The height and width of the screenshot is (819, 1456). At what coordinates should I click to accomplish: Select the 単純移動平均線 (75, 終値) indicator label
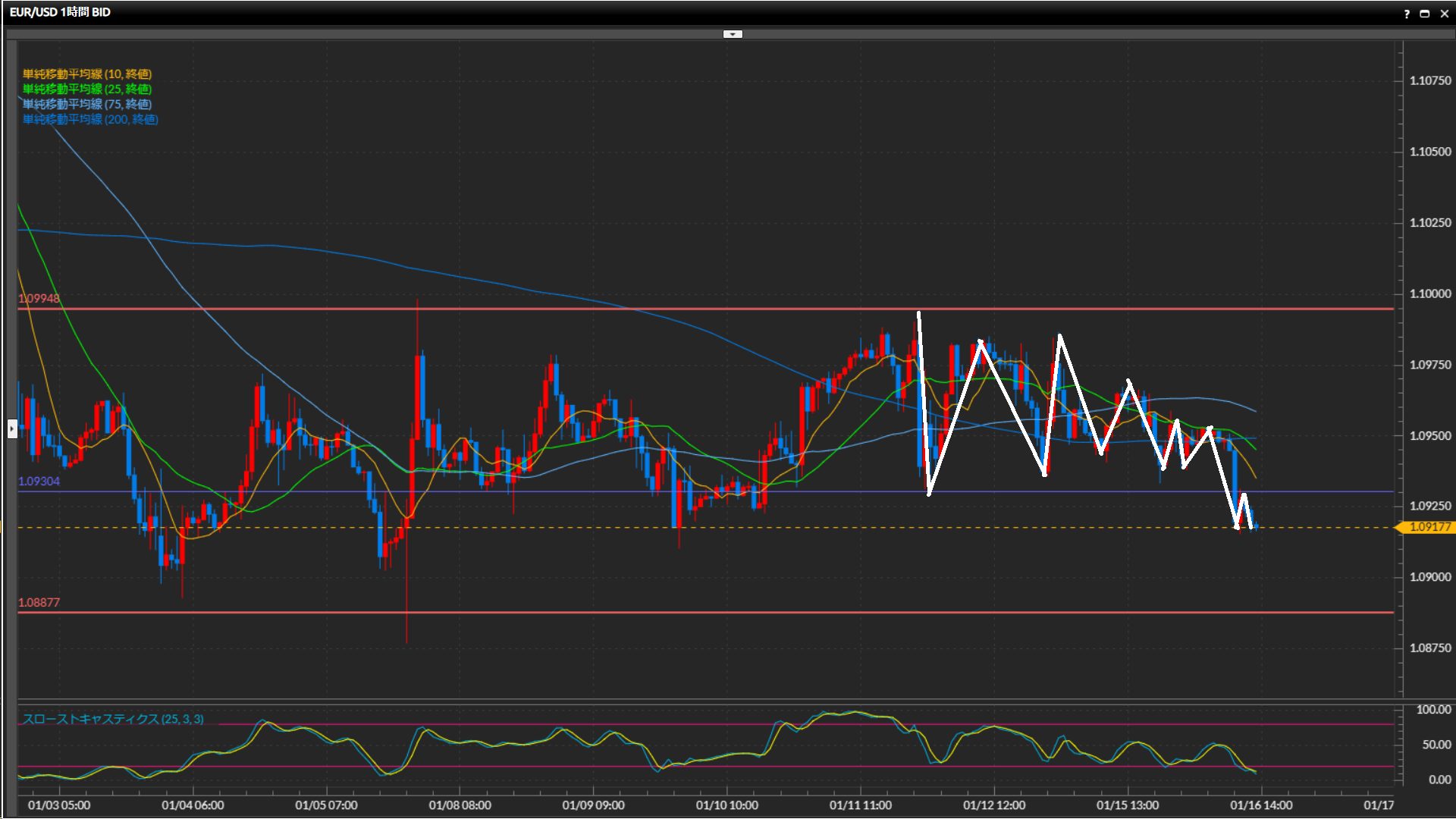click(86, 104)
